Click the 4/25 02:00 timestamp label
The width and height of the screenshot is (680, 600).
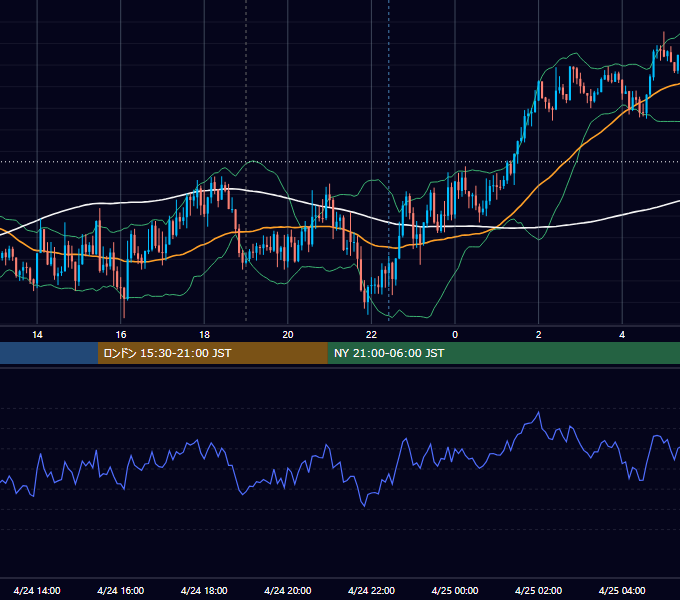click(539, 590)
